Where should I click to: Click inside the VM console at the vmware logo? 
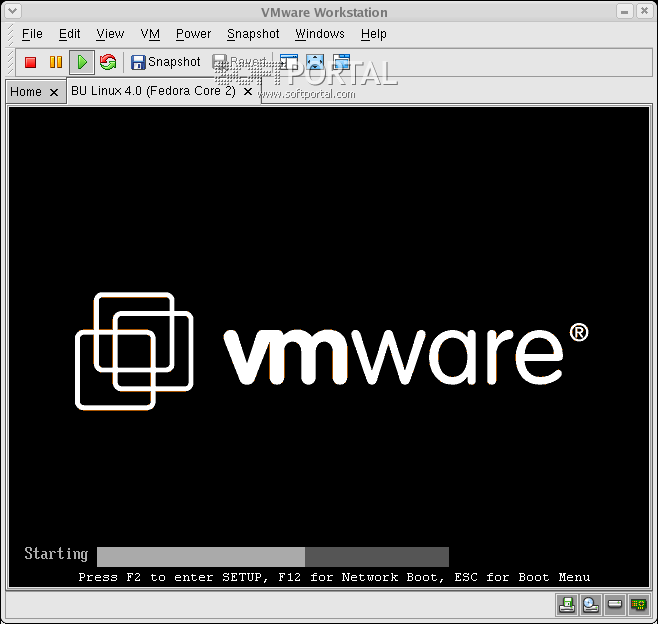coord(332,352)
